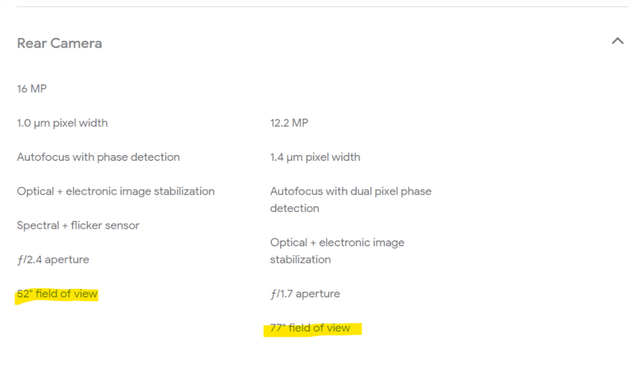Click the ƒ symbol before 2.4 aperture

pos(20,260)
